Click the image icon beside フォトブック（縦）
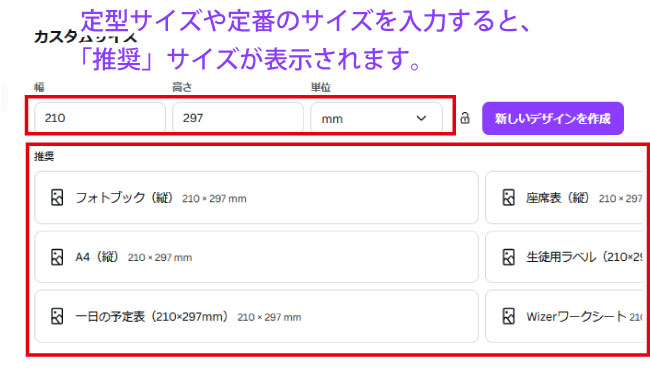The width and height of the screenshot is (650, 384). pos(57,198)
